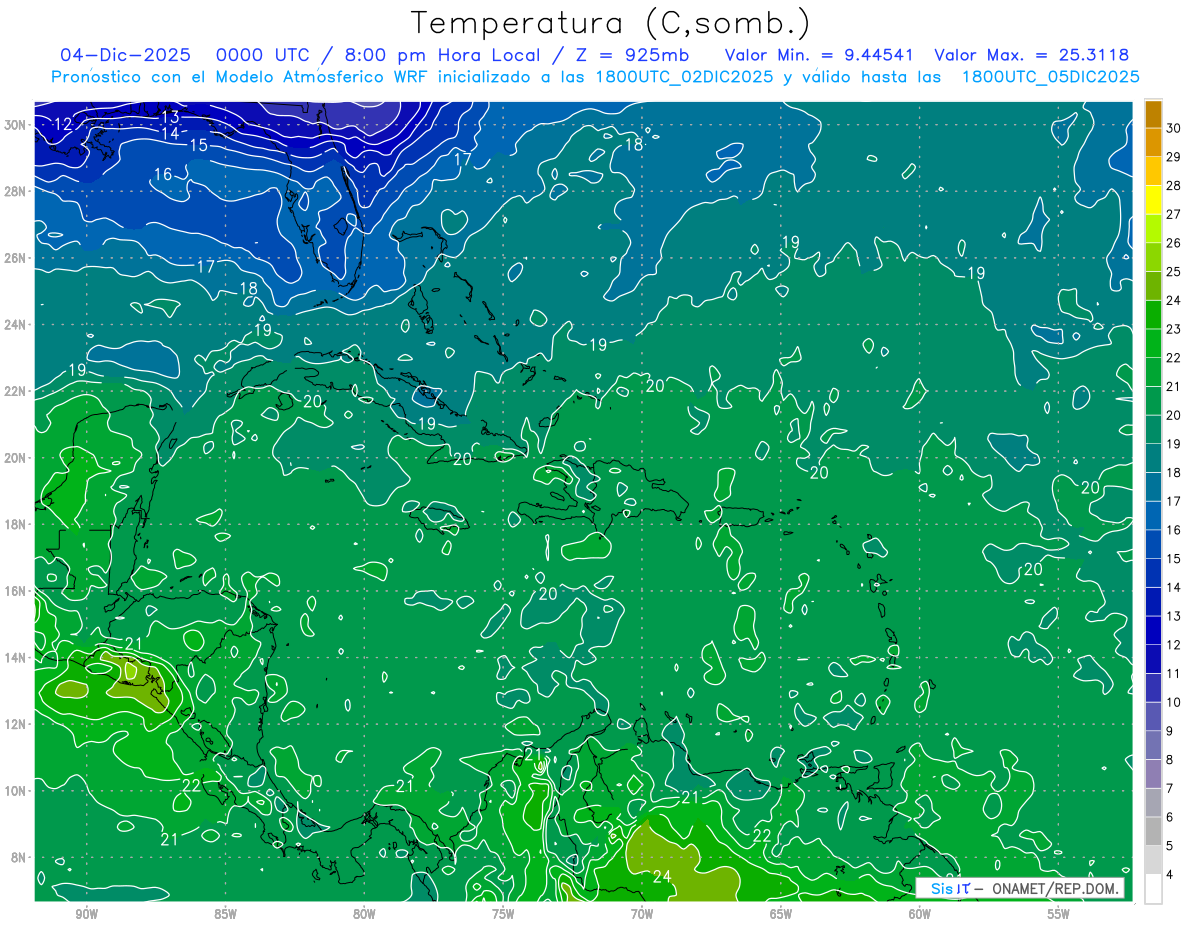The height and width of the screenshot is (927, 1200).
Task: Click the '20N' latitude axis label
Action: [17, 457]
